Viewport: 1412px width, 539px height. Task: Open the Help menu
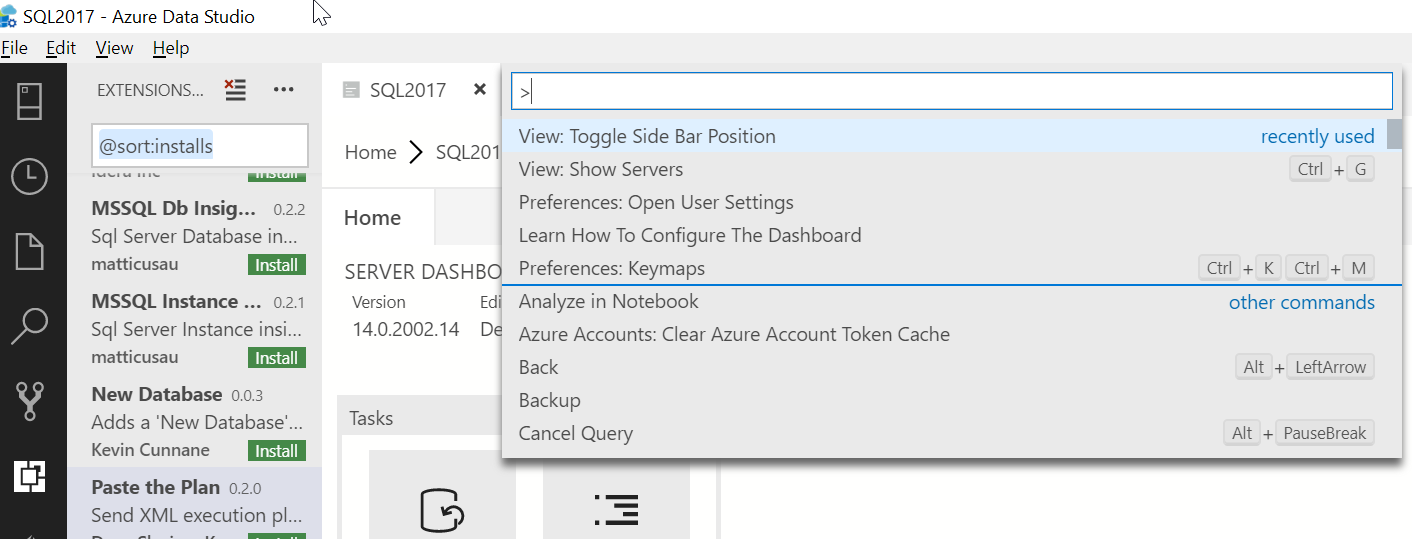point(171,48)
